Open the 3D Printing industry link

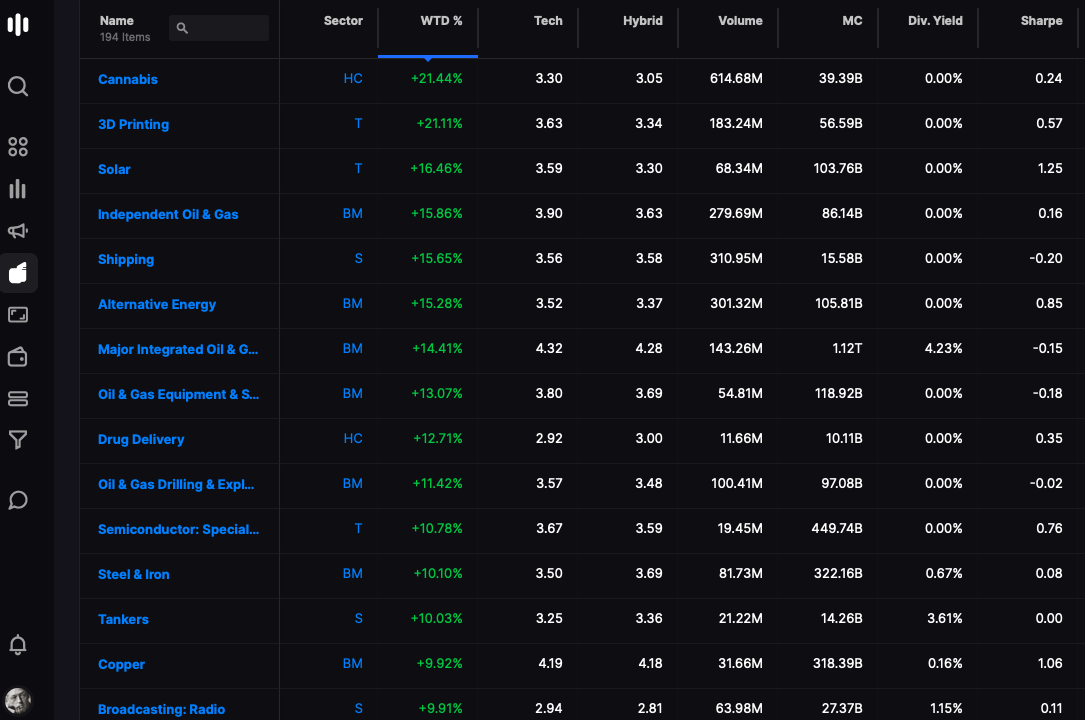(134, 124)
